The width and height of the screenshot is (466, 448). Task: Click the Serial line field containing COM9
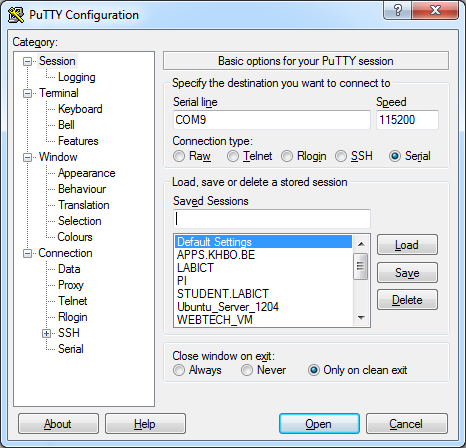coord(272,120)
